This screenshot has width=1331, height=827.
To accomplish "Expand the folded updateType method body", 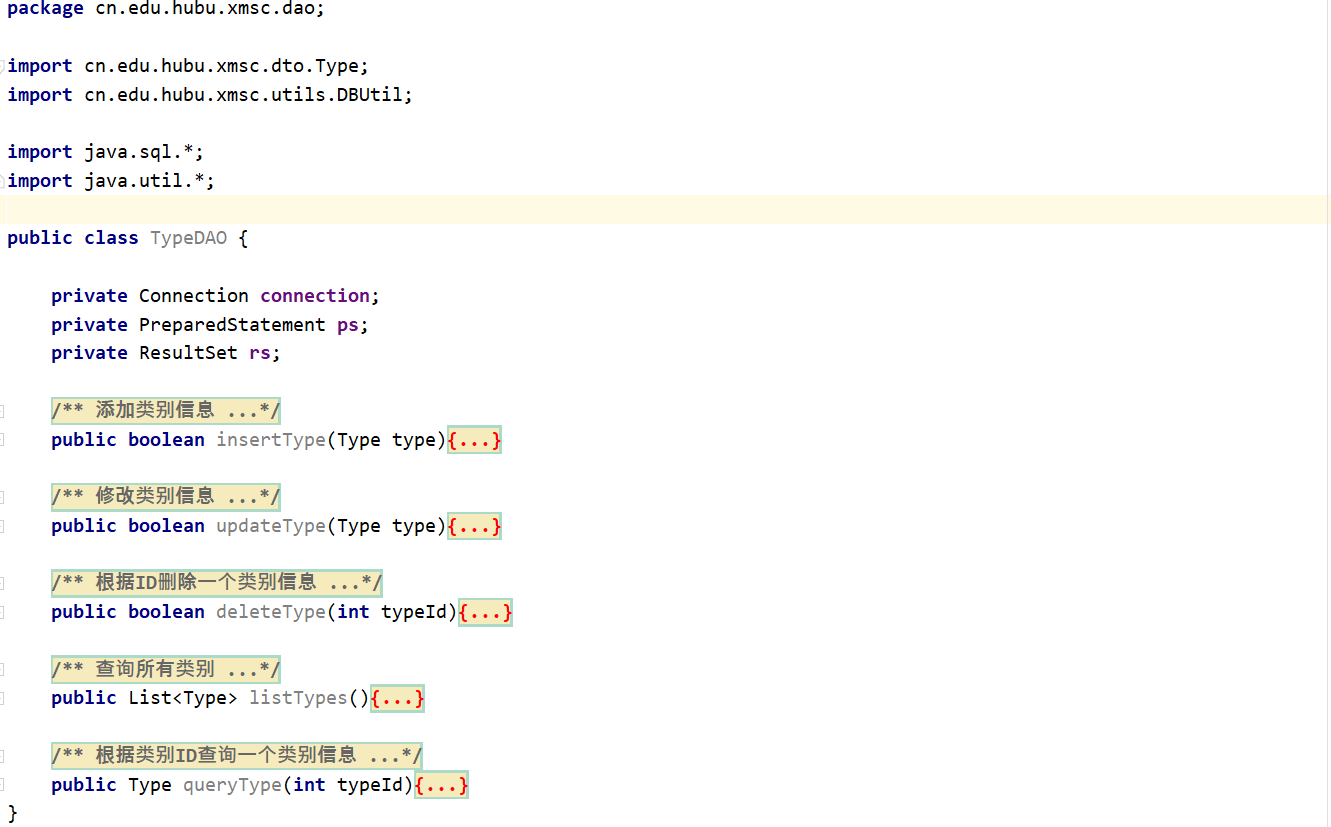I will tap(474, 526).
